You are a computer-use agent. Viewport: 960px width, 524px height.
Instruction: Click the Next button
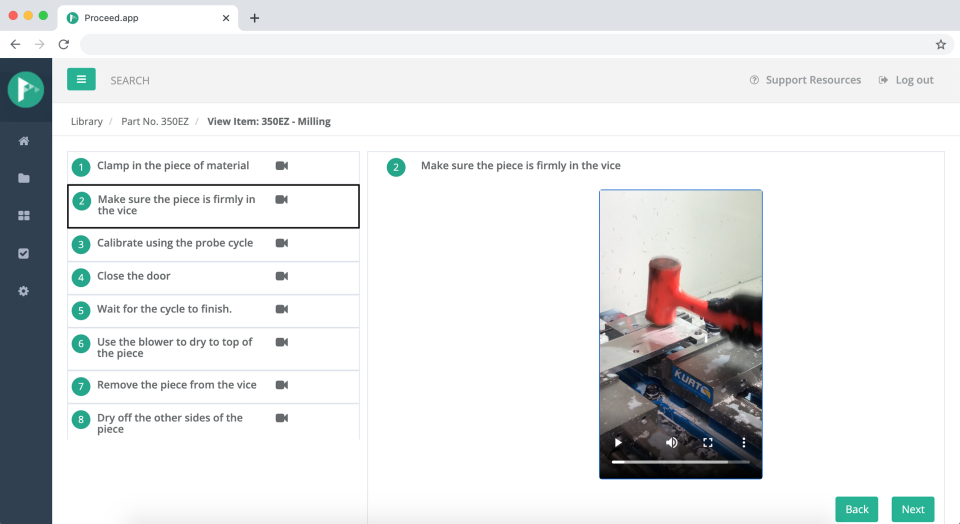coord(913,509)
